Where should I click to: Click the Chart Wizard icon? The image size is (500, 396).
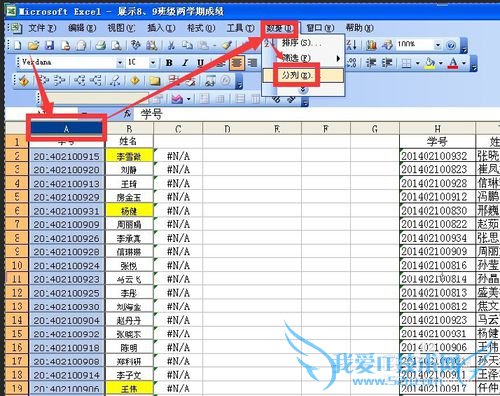[371, 45]
